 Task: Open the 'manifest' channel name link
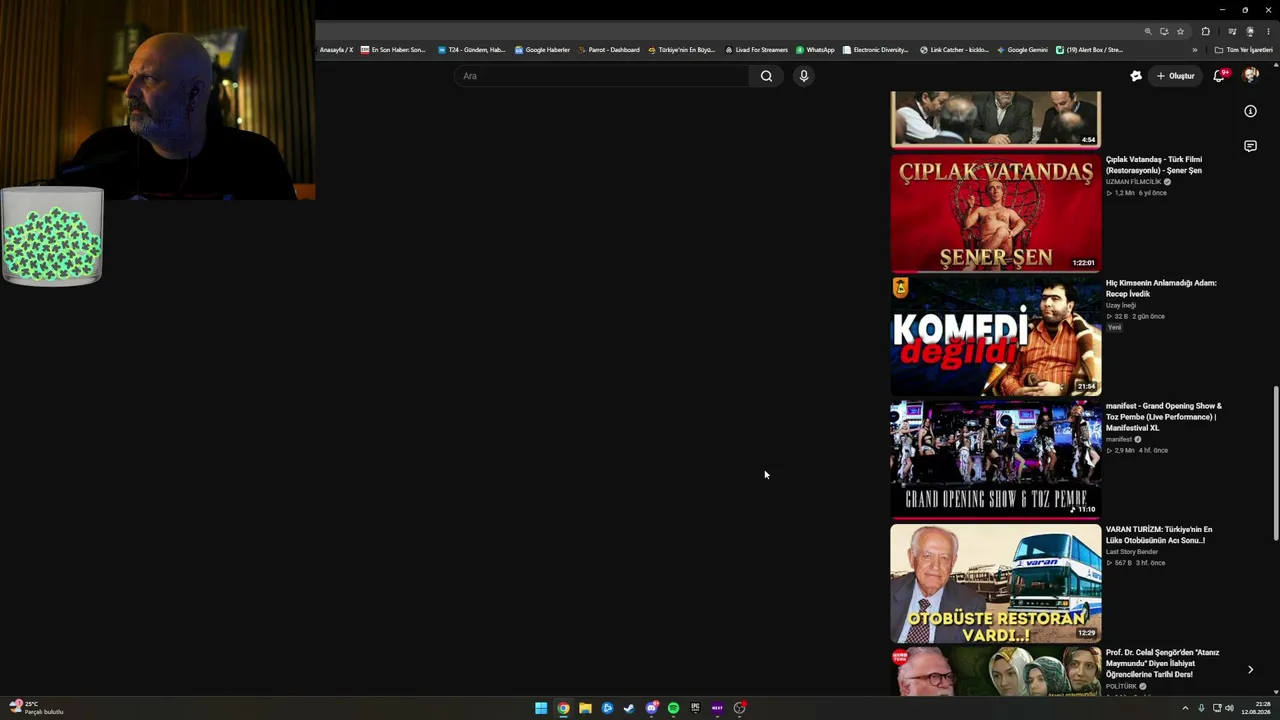(x=1119, y=439)
